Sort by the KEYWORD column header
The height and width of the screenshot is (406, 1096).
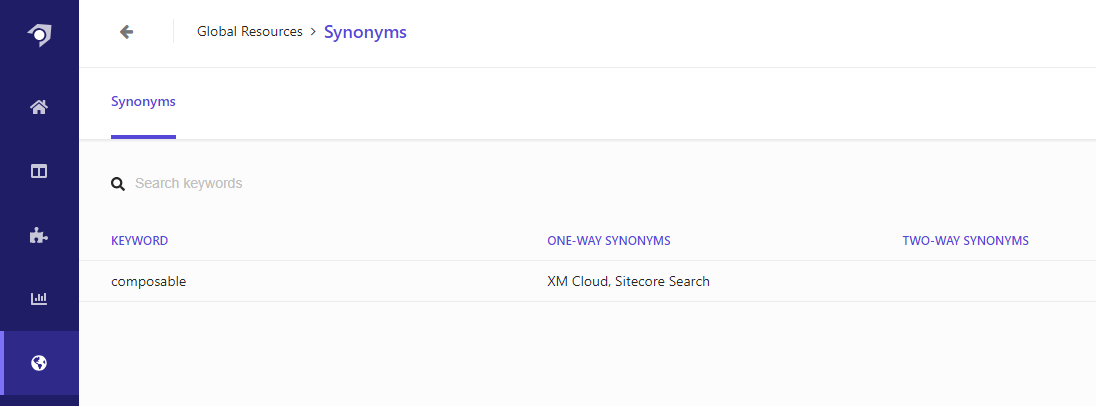point(139,241)
